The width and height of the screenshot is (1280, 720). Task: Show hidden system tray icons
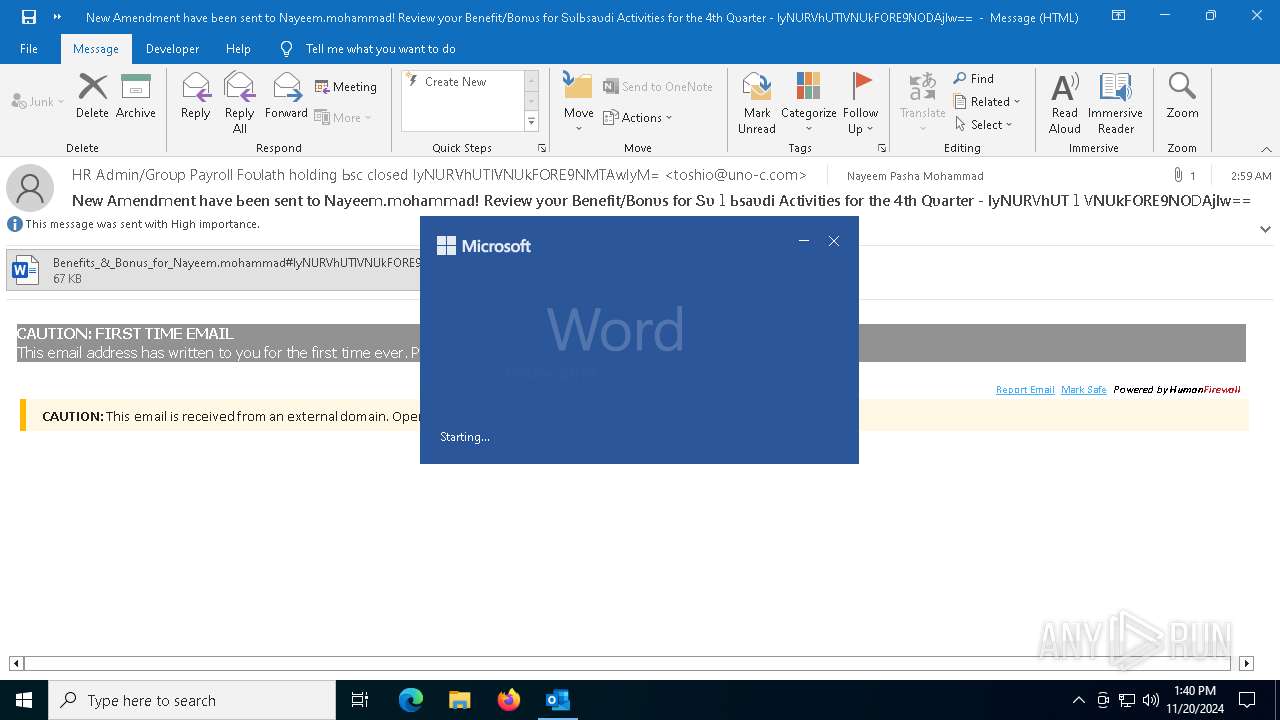pos(1078,700)
